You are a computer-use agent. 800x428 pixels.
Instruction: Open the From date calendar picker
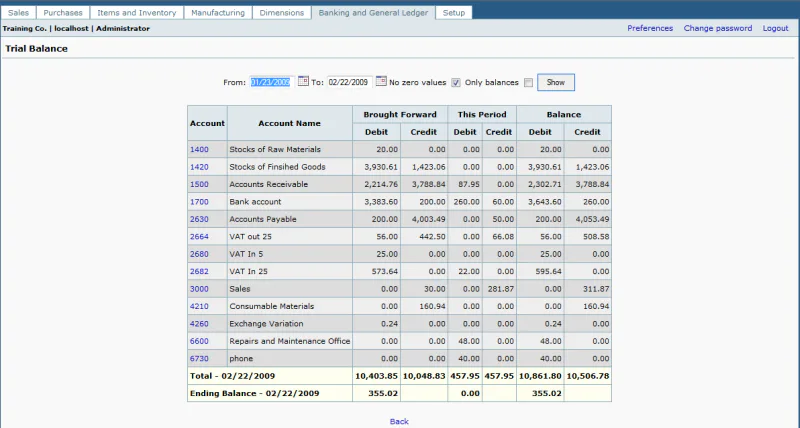coord(303,81)
